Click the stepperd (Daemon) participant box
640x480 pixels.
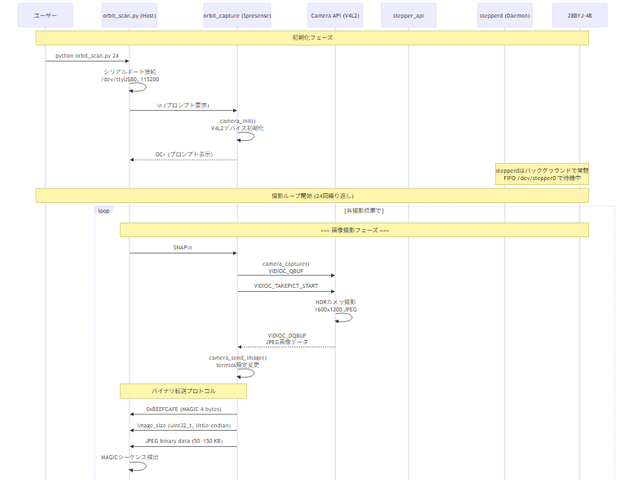pos(505,16)
